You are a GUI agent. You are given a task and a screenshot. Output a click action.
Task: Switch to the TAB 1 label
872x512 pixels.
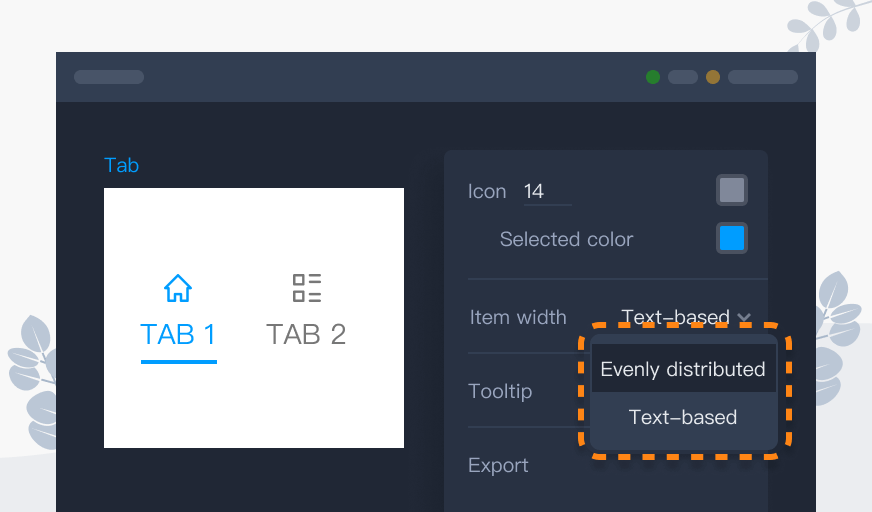[178, 334]
